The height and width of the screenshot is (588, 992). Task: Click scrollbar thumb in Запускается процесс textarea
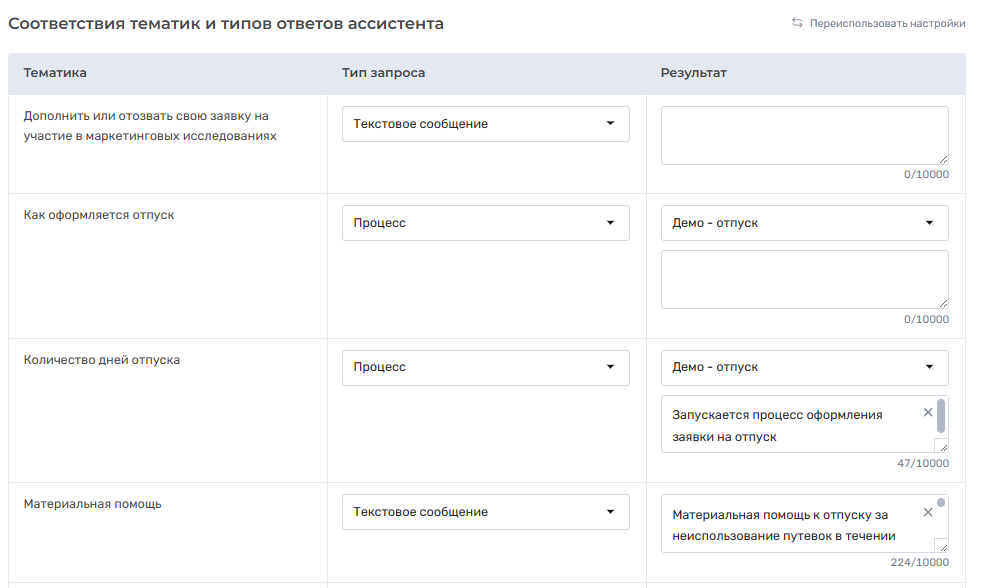click(x=941, y=416)
